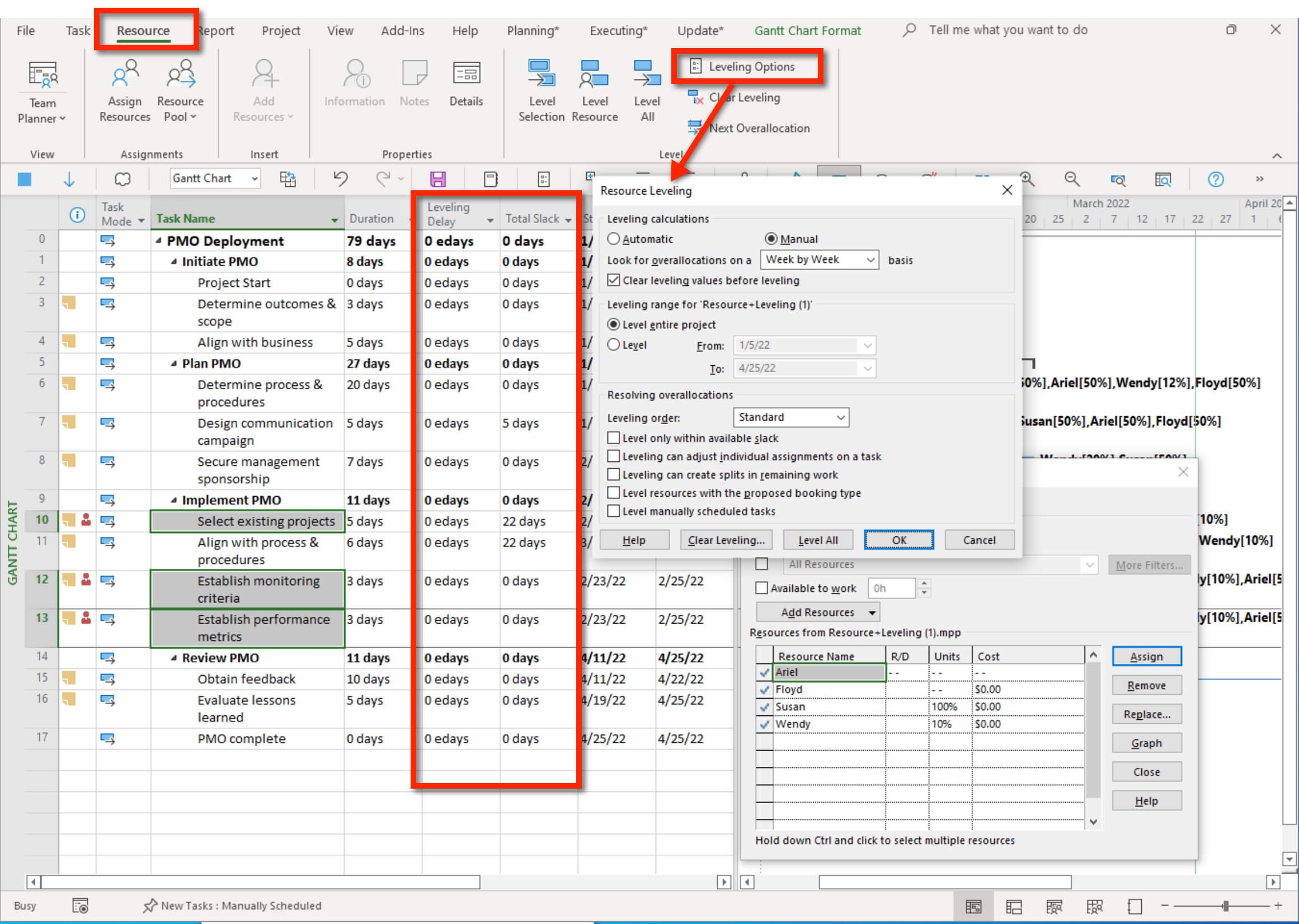Open the Help ribbon tab

click(x=465, y=31)
